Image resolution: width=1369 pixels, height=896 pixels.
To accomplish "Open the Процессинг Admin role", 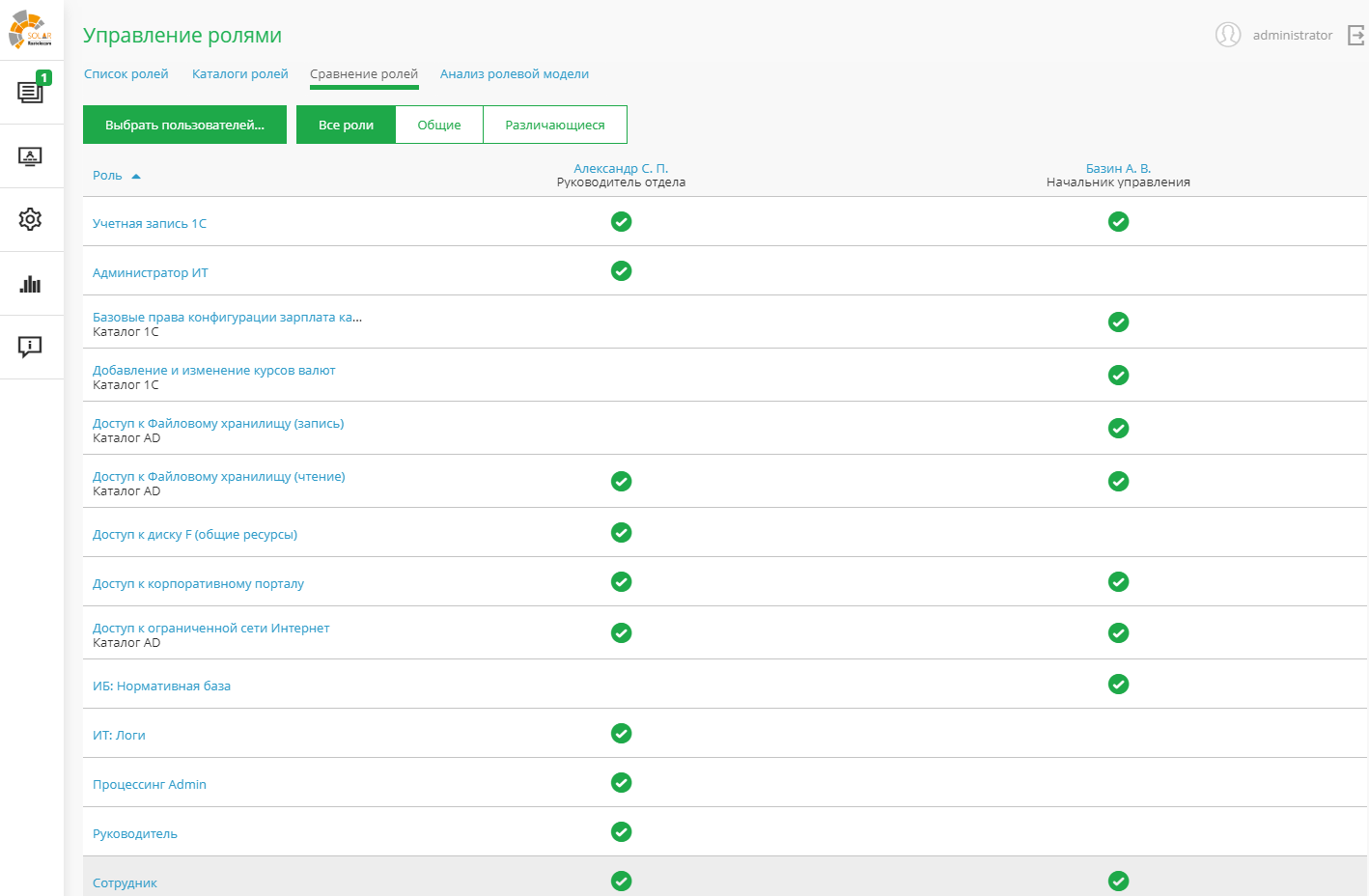I will (x=150, y=785).
